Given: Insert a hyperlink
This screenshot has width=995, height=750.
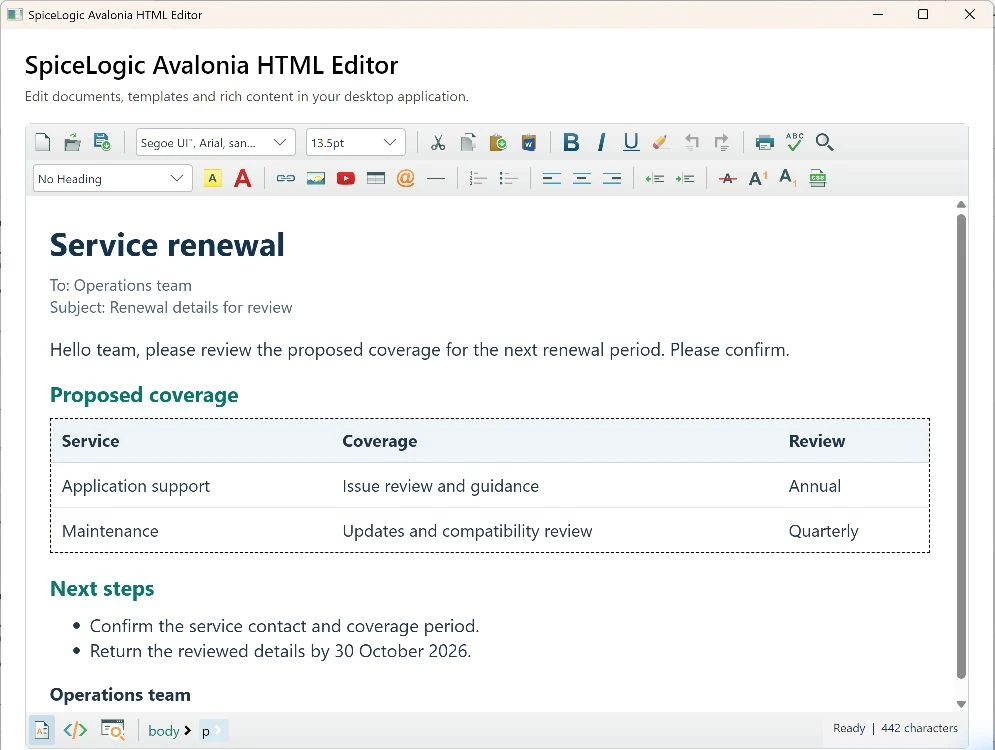Looking at the screenshot, I should [286, 178].
